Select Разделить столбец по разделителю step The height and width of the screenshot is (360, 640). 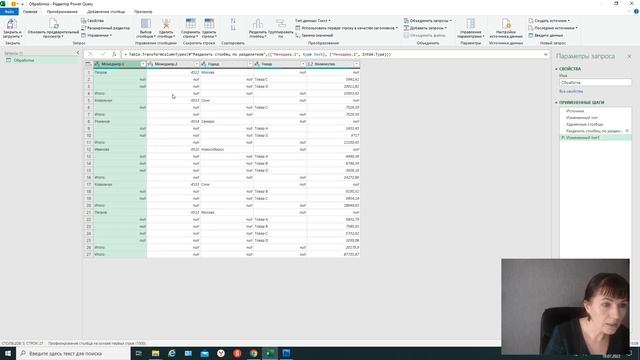pyautogui.click(x=593, y=131)
